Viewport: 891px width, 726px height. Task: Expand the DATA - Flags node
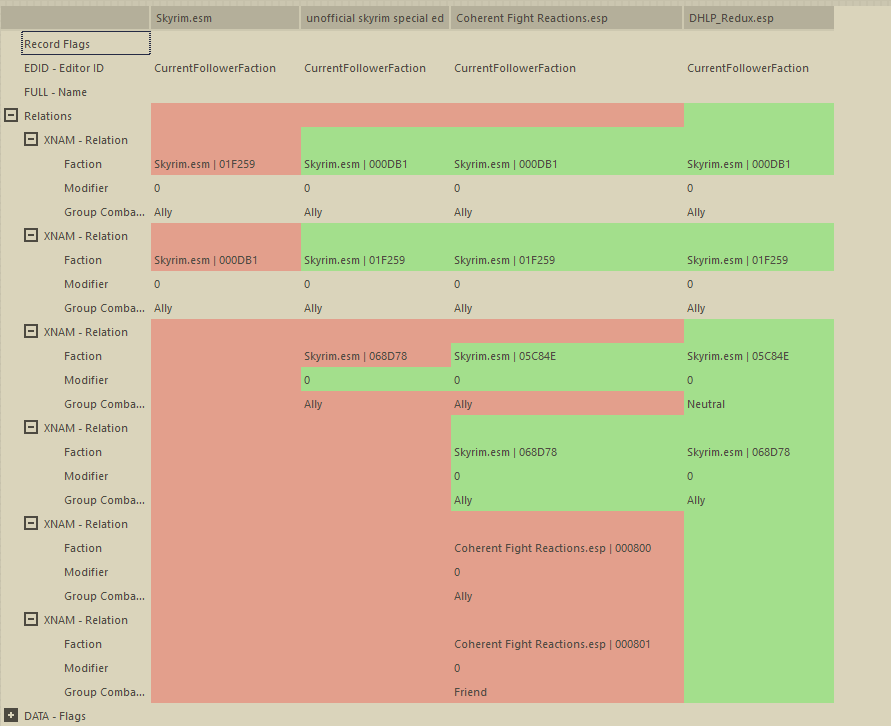tap(11, 716)
